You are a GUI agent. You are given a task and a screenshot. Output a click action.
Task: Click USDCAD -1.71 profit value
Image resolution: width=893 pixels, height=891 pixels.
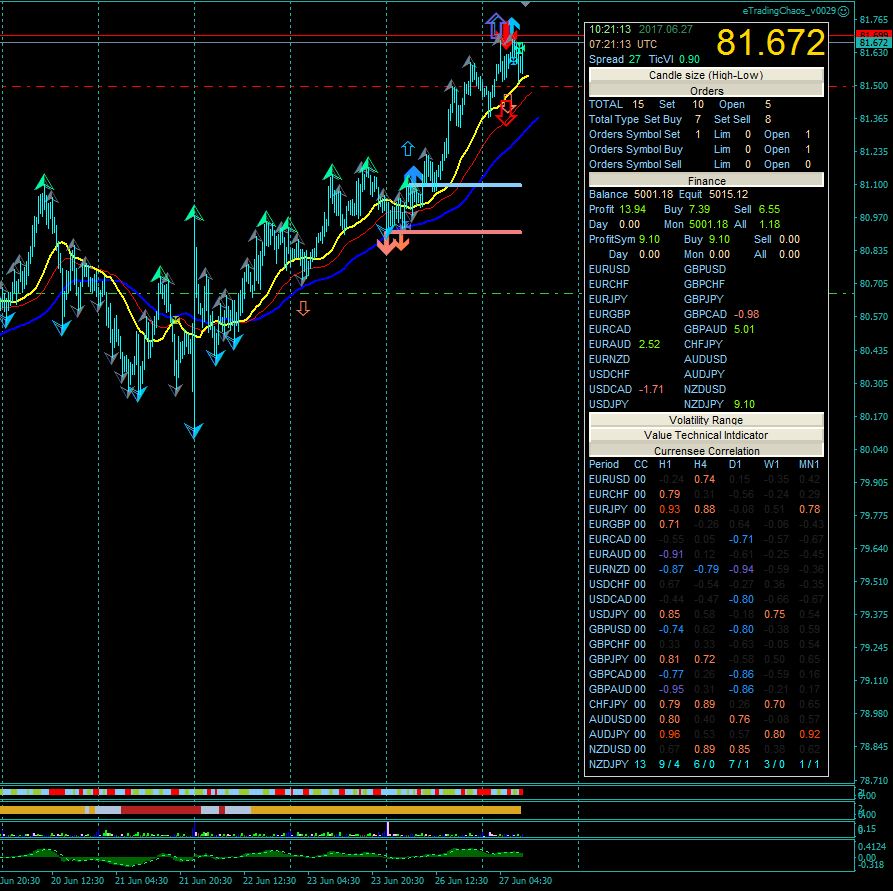point(651,389)
